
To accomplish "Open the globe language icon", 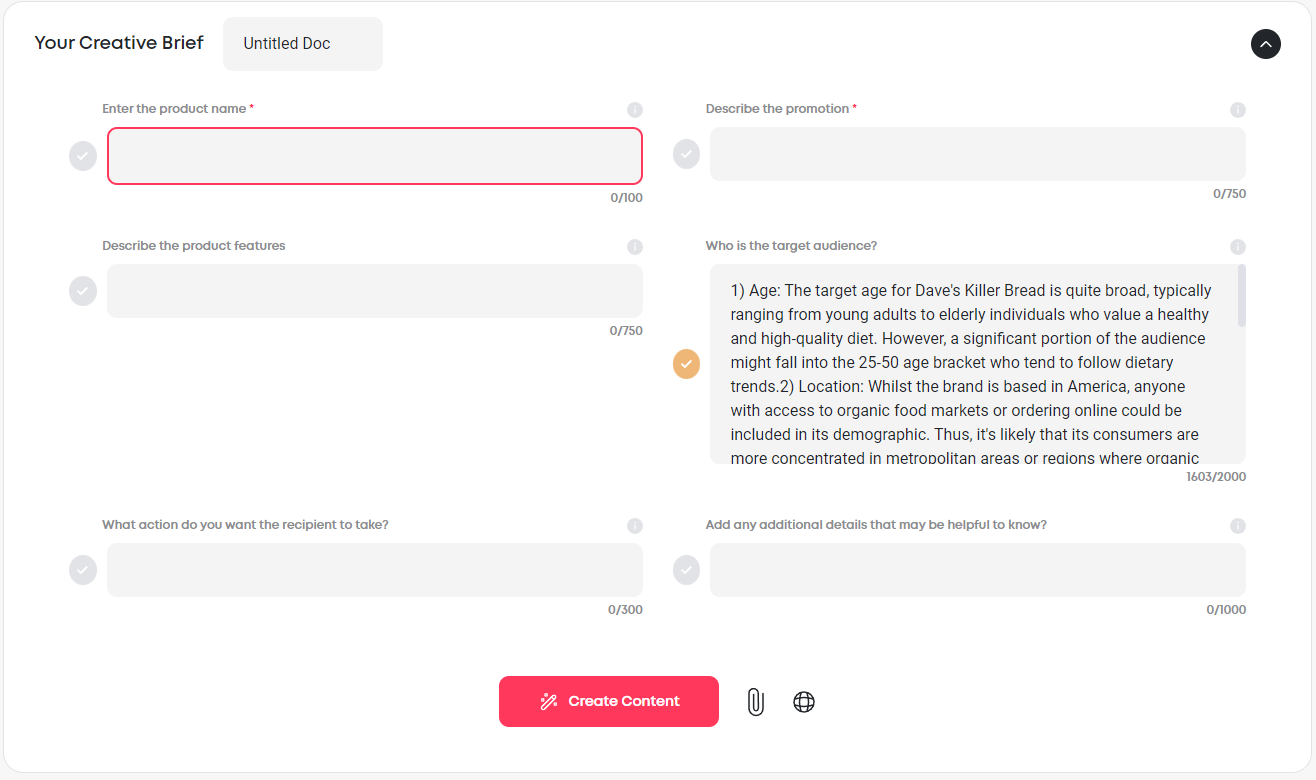I will pyautogui.click(x=804, y=702).
